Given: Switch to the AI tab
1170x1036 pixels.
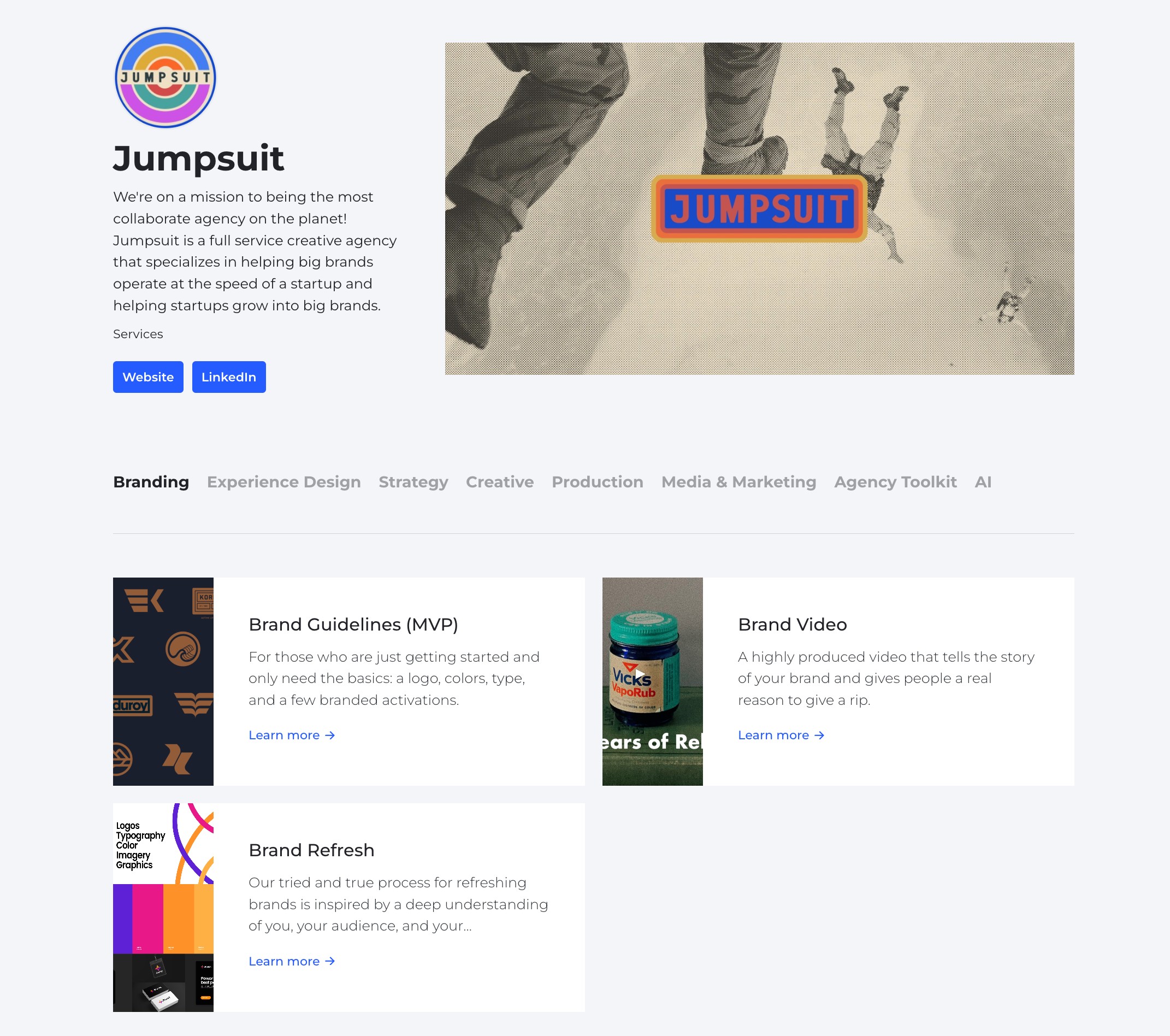Looking at the screenshot, I should coord(983,481).
